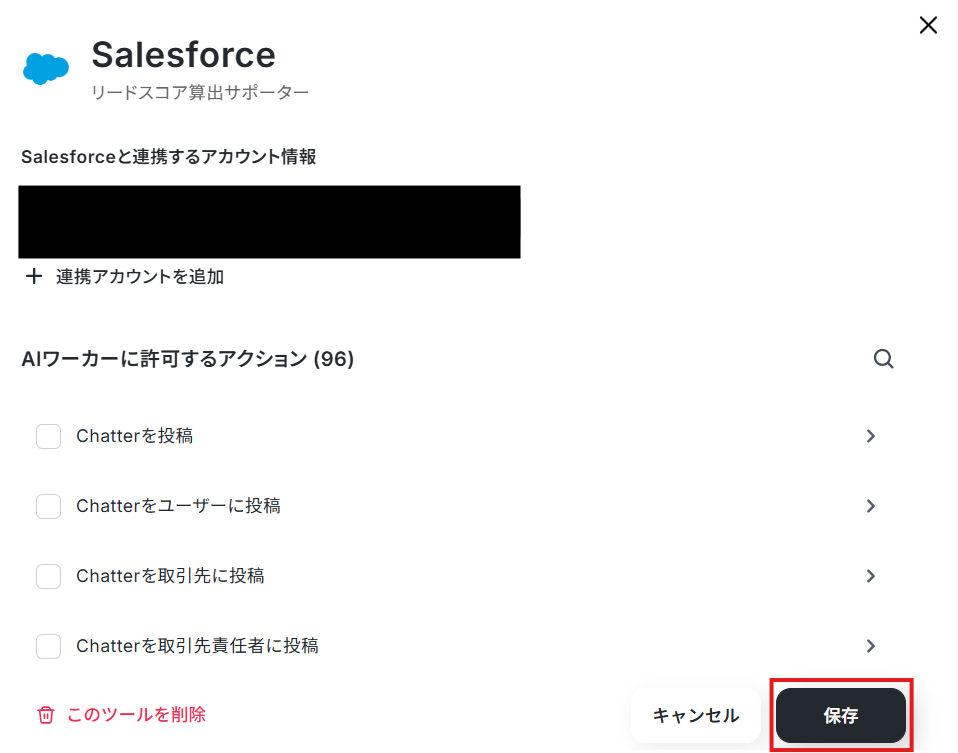This screenshot has width=958, height=753.
Task: Click the trash can delete icon
Action: point(46,714)
